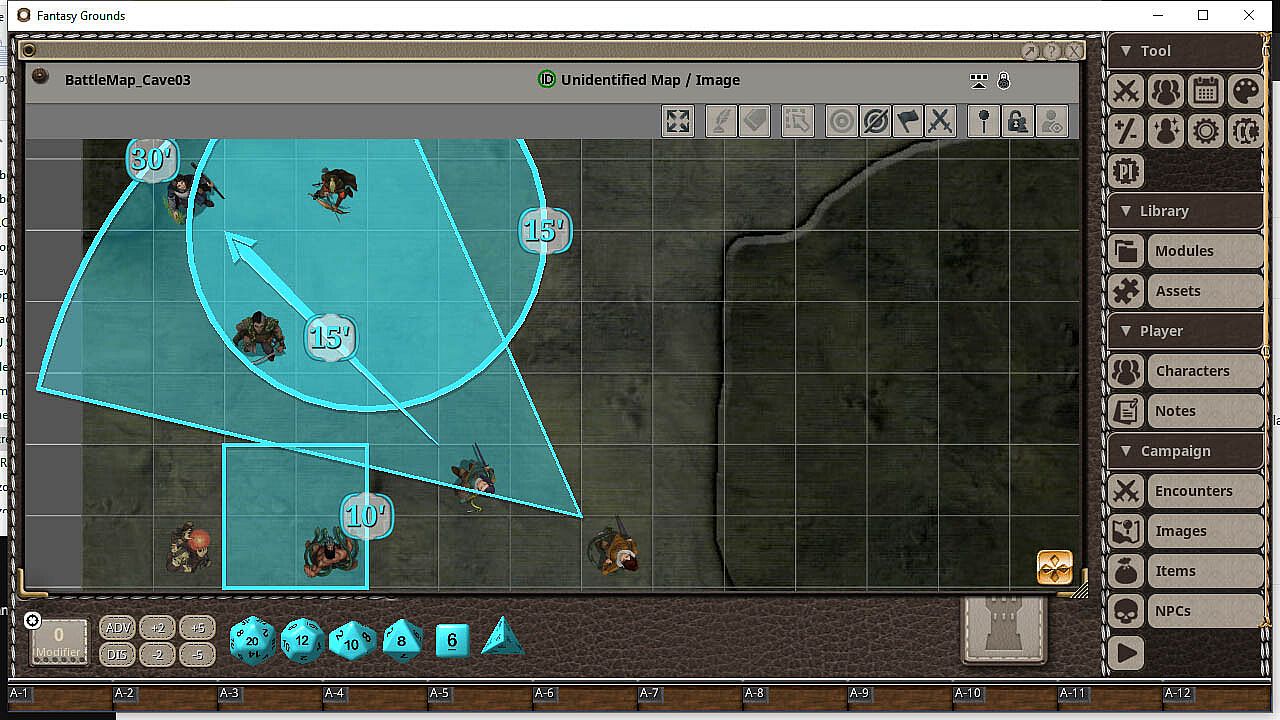Click the map toolbar collapse icon beside the padlock
1280x720 pixels.
click(x=980, y=80)
